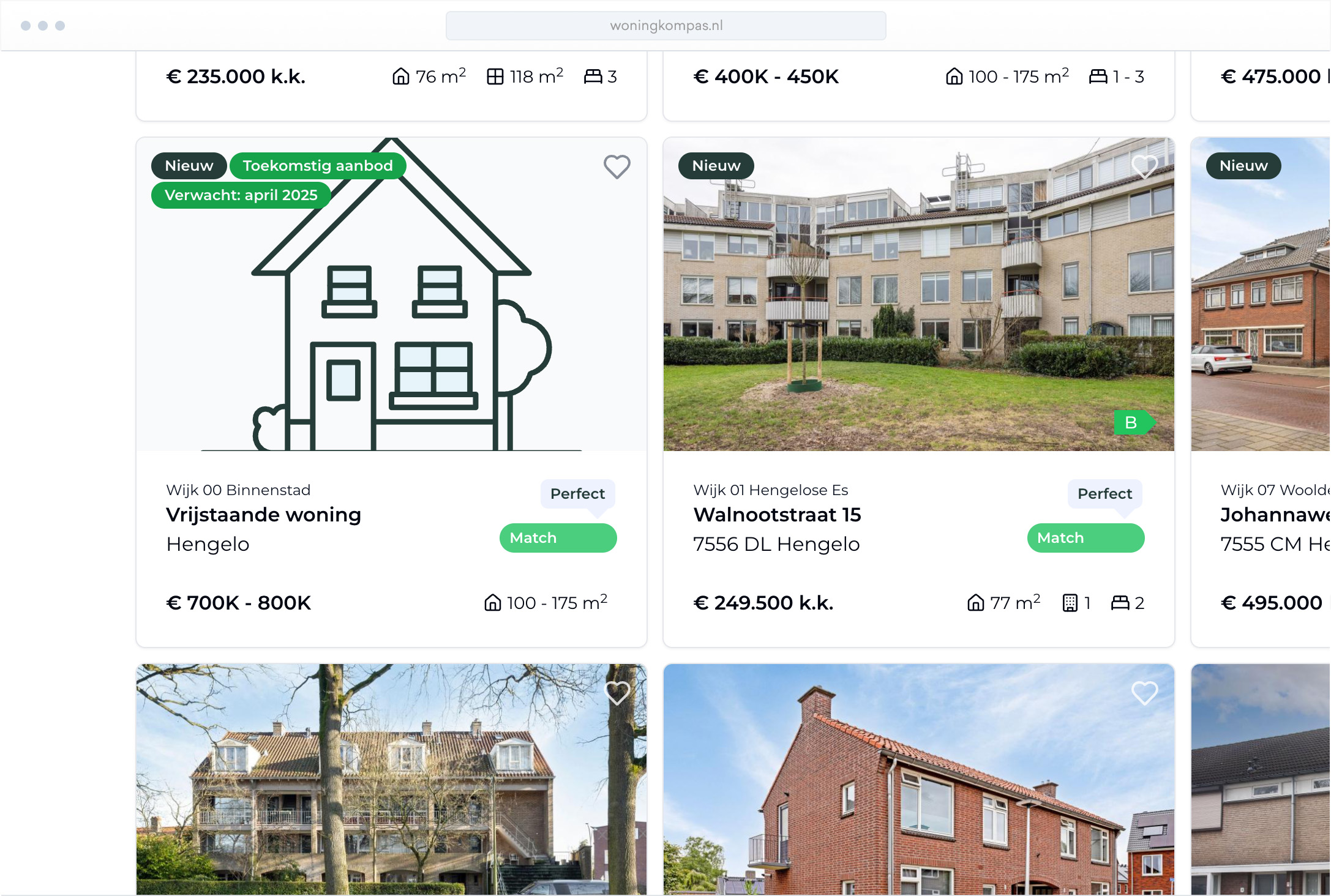The width and height of the screenshot is (1331, 896).
Task: Click the heart/favorite icon on Vrijstaande woning
Action: point(616,166)
